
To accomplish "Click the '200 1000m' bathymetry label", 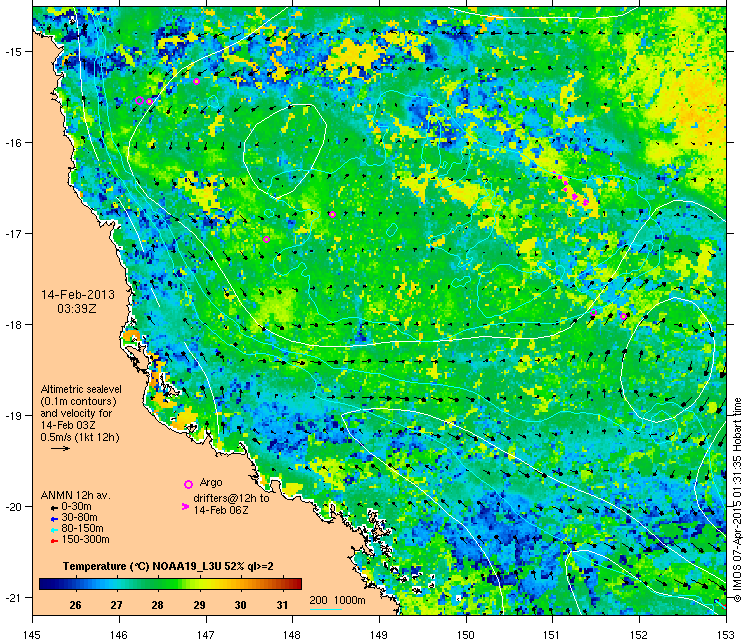I will pyautogui.click(x=337, y=600).
